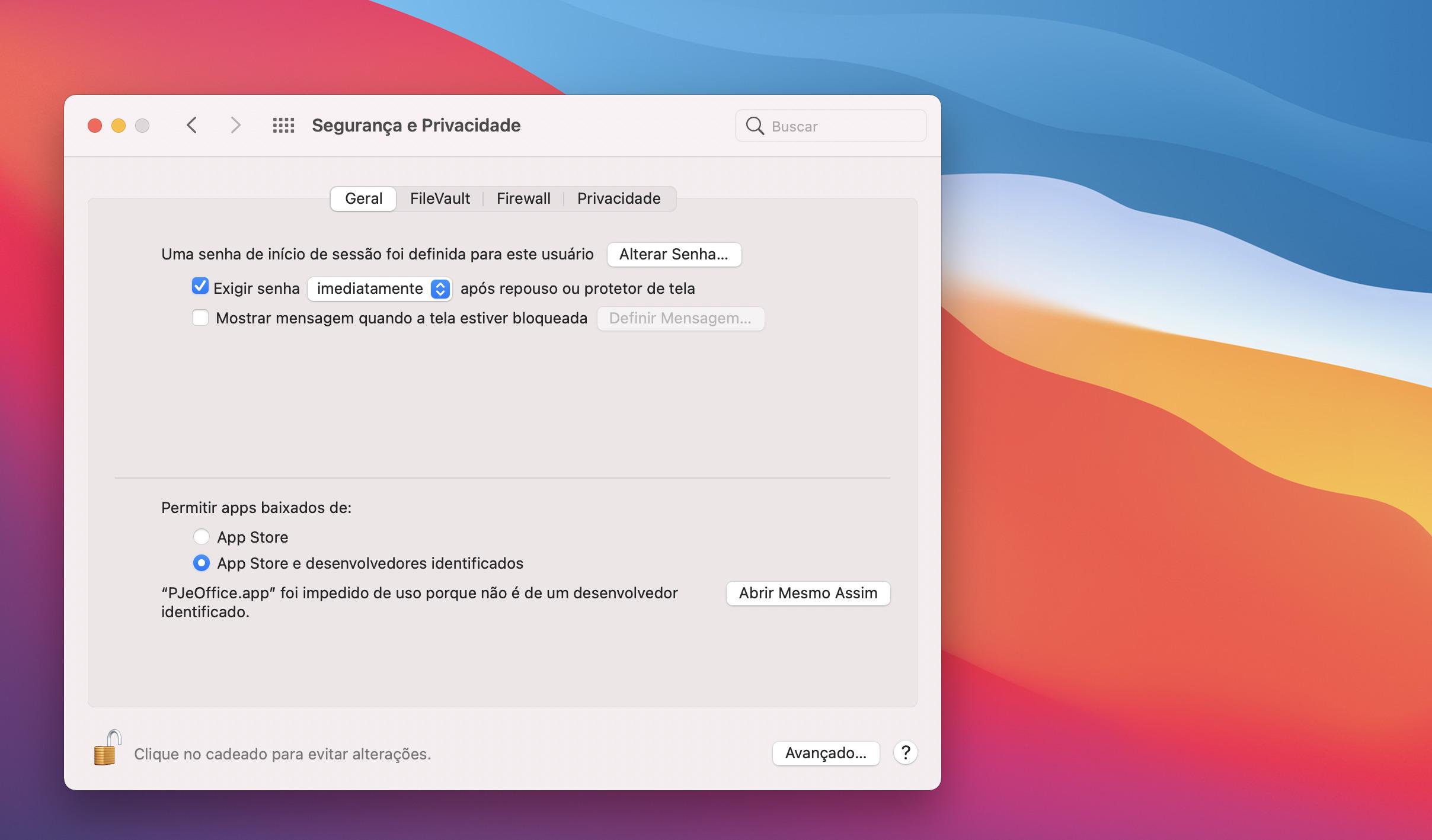The width and height of the screenshot is (1432, 840).
Task: Click the back navigation arrow icon
Action: point(192,125)
